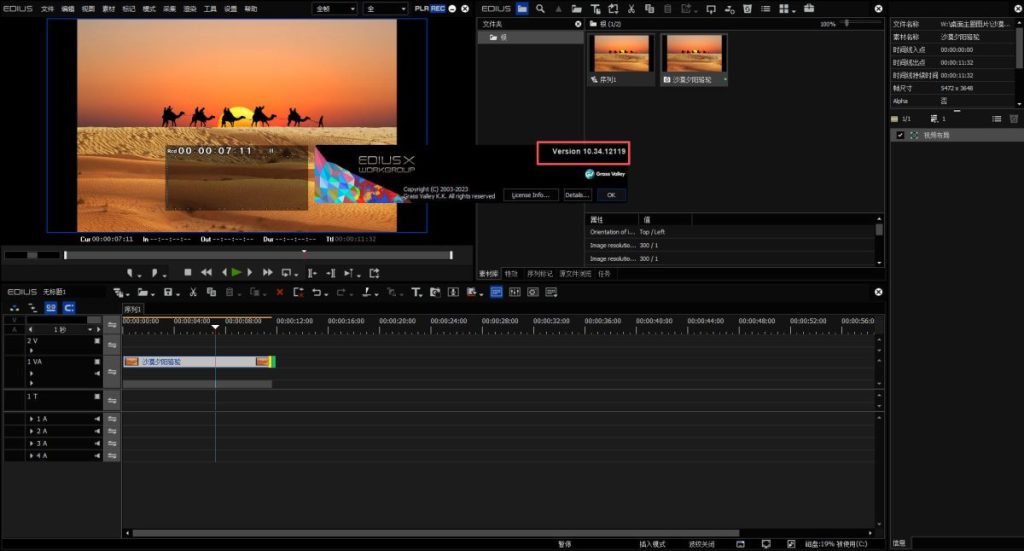Open the 工具 menu

[210, 9]
